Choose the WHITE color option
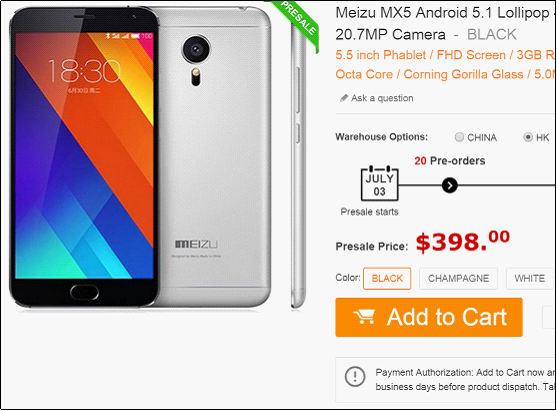 point(530,278)
